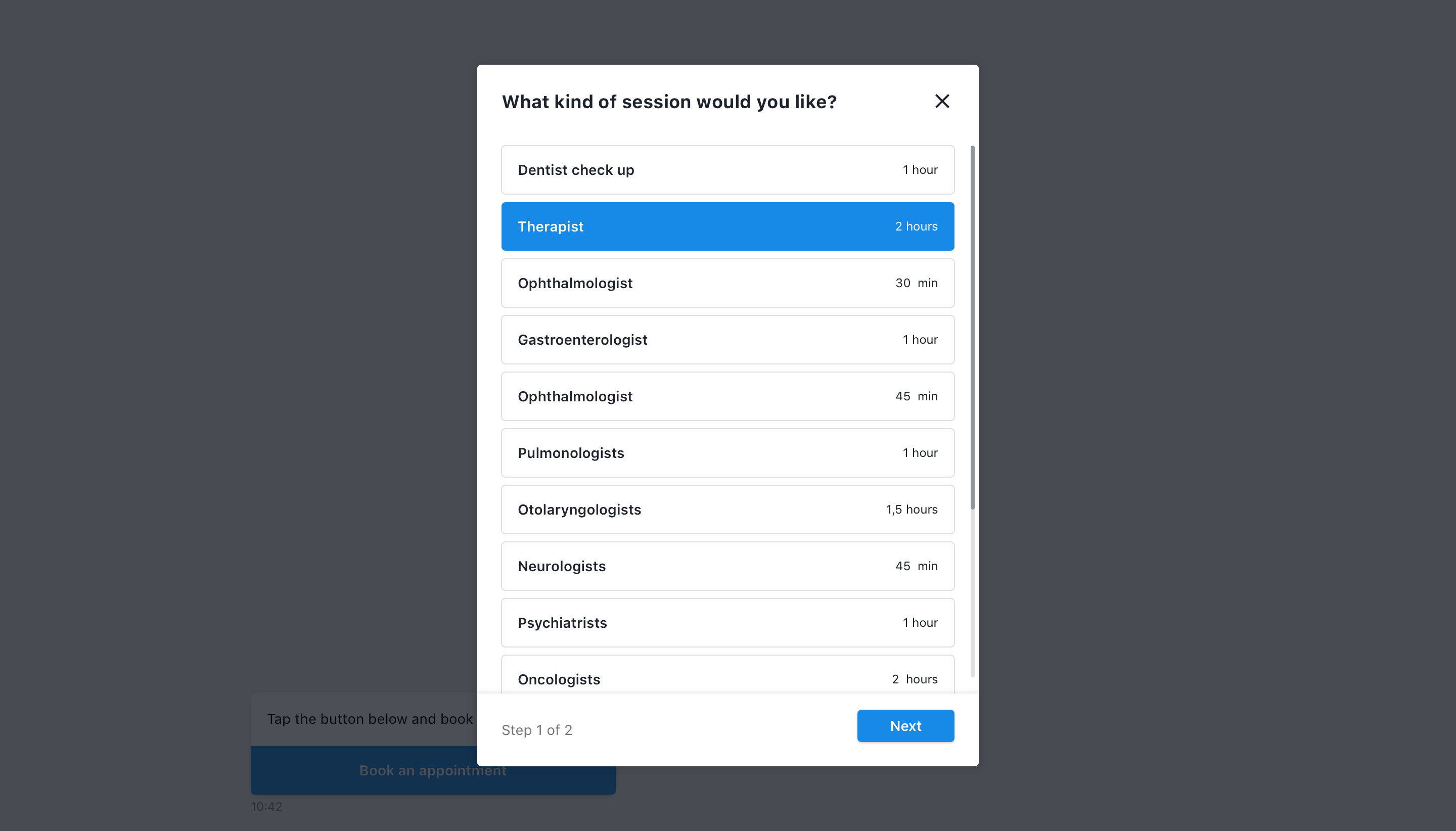This screenshot has width=1456, height=831.
Task: Pick the Gastroenterologist session
Action: coord(727,340)
